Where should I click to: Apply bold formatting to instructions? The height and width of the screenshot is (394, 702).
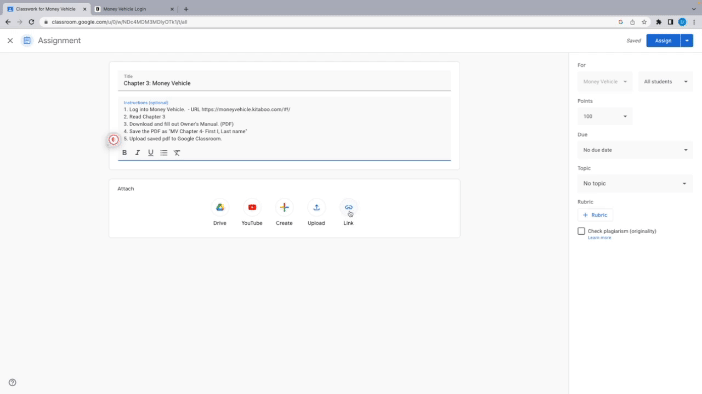point(124,153)
